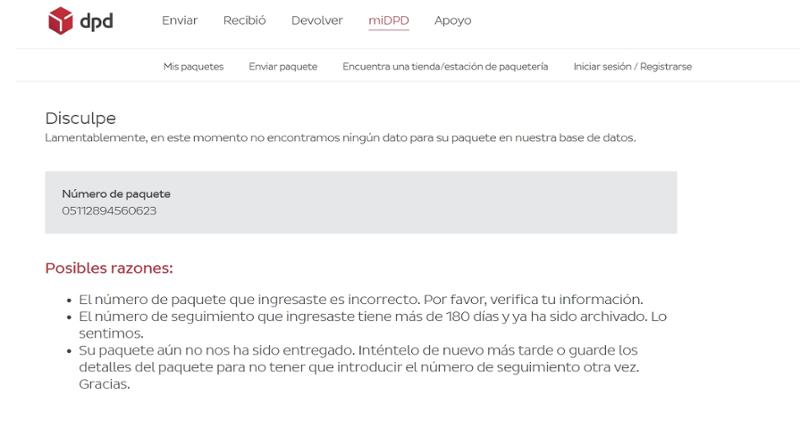Open the Enviar menu
This screenshot has width=800, height=428.
tap(180, 20)
